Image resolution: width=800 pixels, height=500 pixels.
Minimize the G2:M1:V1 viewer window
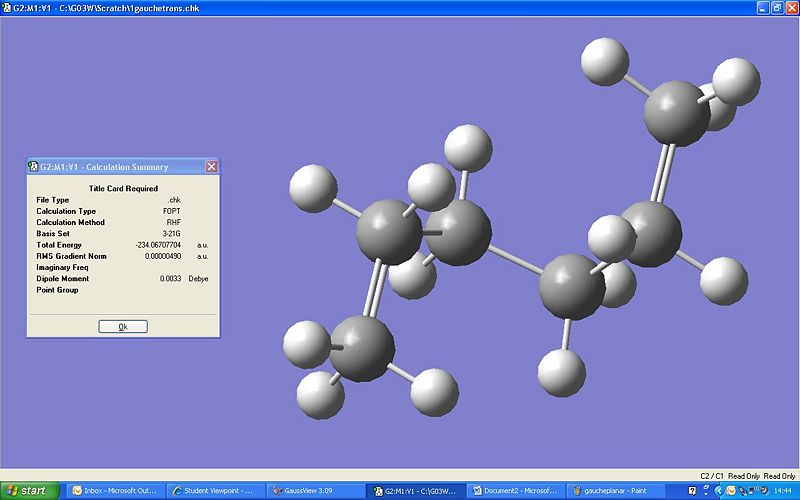pyautogui.click(x=761, y=6)
